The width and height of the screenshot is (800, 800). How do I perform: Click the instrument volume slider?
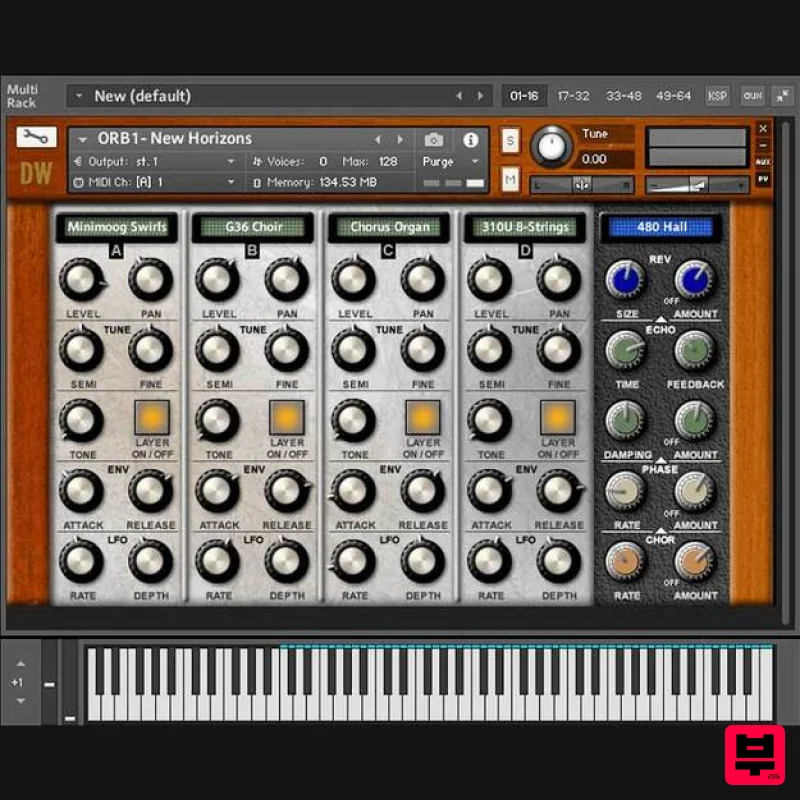click(x=696, y=182)
